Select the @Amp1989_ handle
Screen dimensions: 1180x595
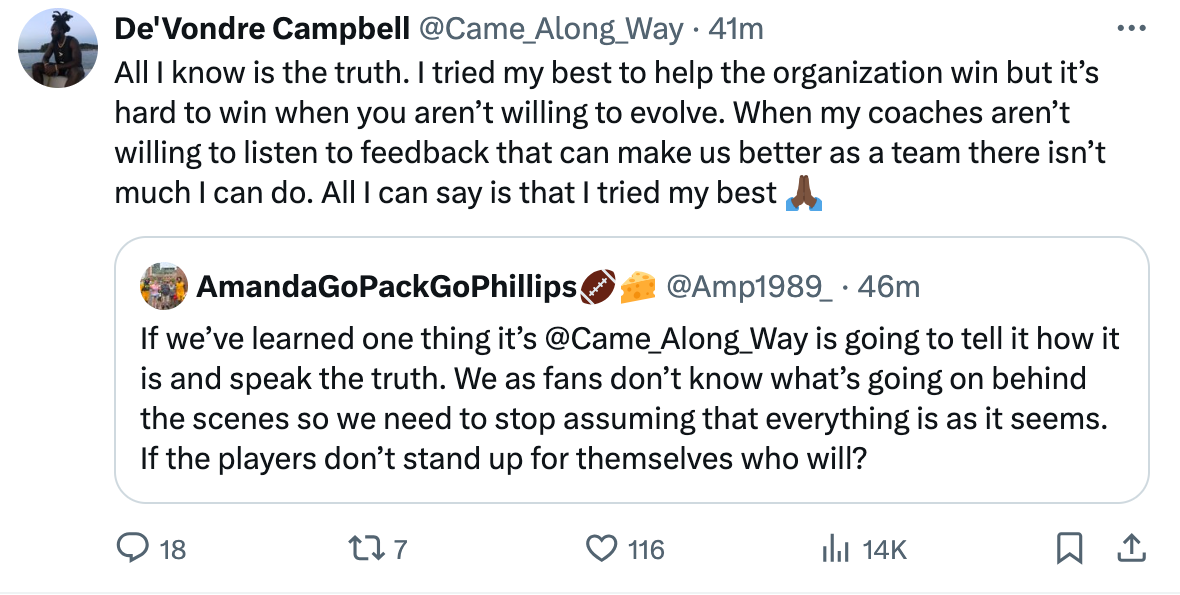point(748,287)
